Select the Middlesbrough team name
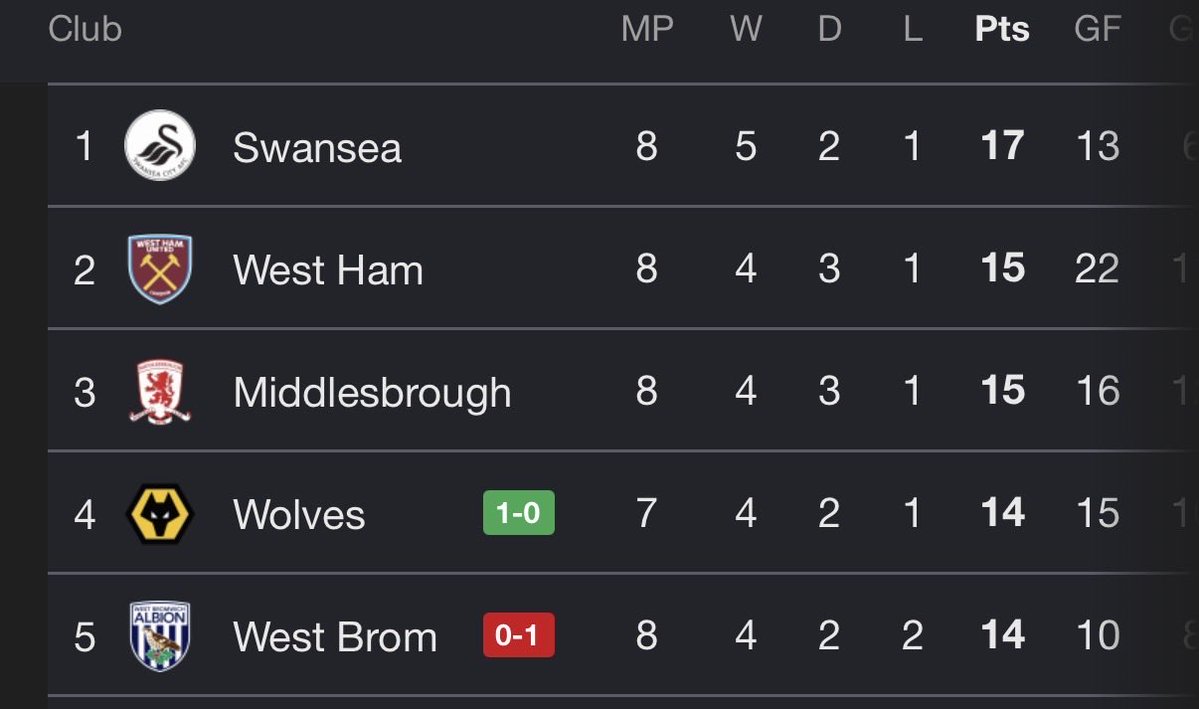 tap(372, 392)
